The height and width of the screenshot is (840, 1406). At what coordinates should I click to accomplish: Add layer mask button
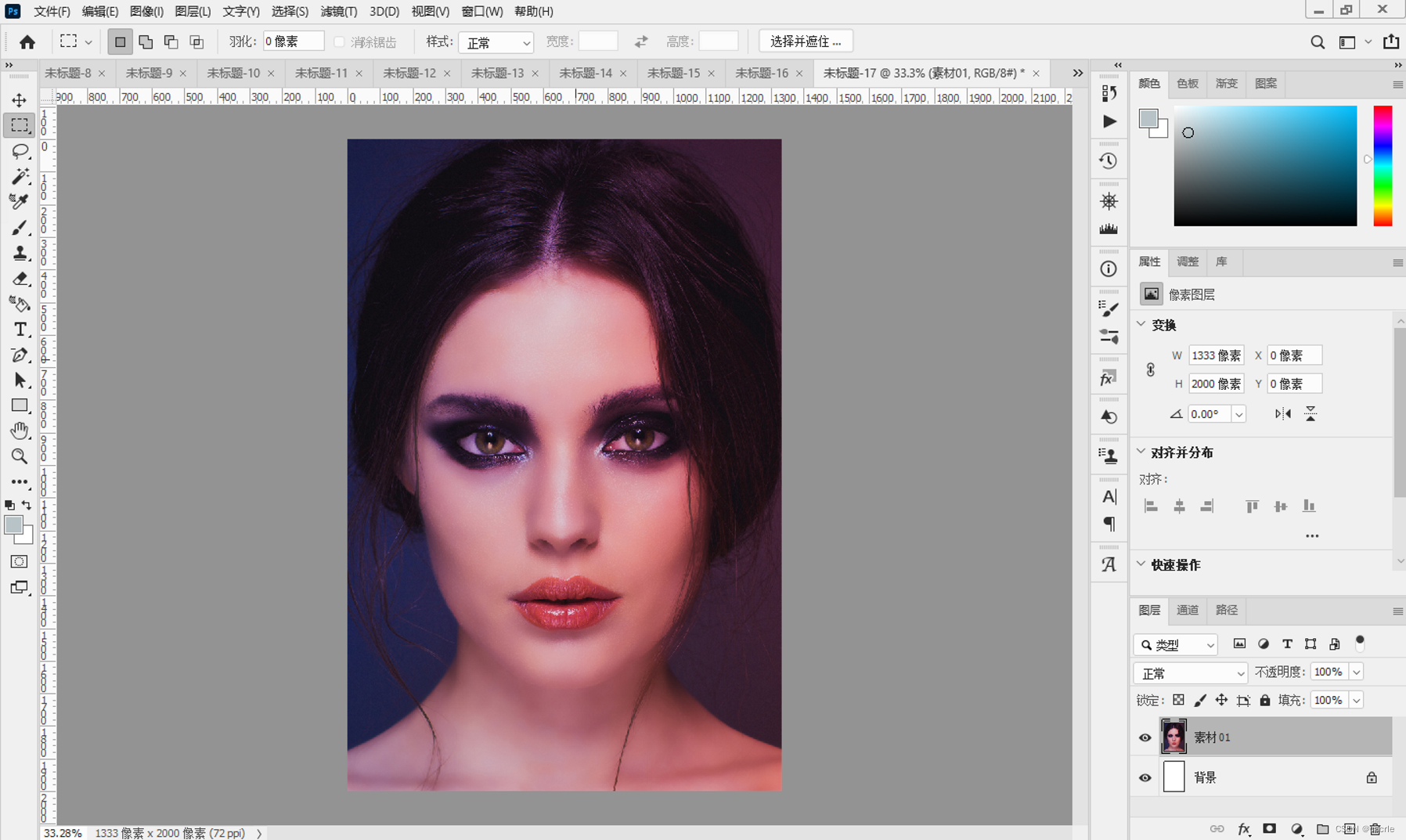[x=1270, y=829]
